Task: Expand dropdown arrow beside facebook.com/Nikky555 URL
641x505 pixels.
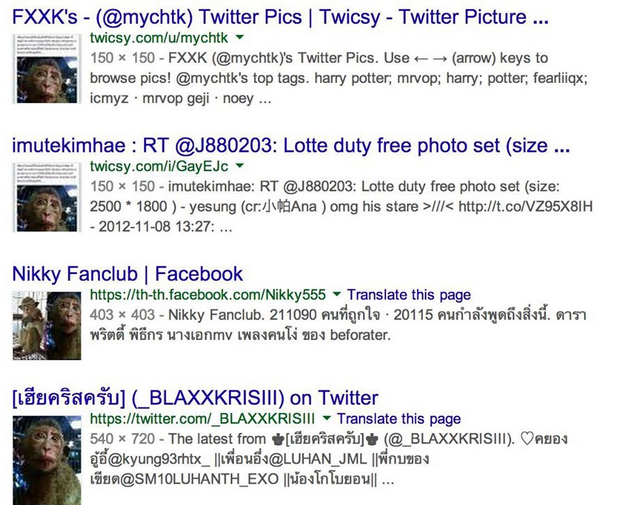Action: (337, 294)
